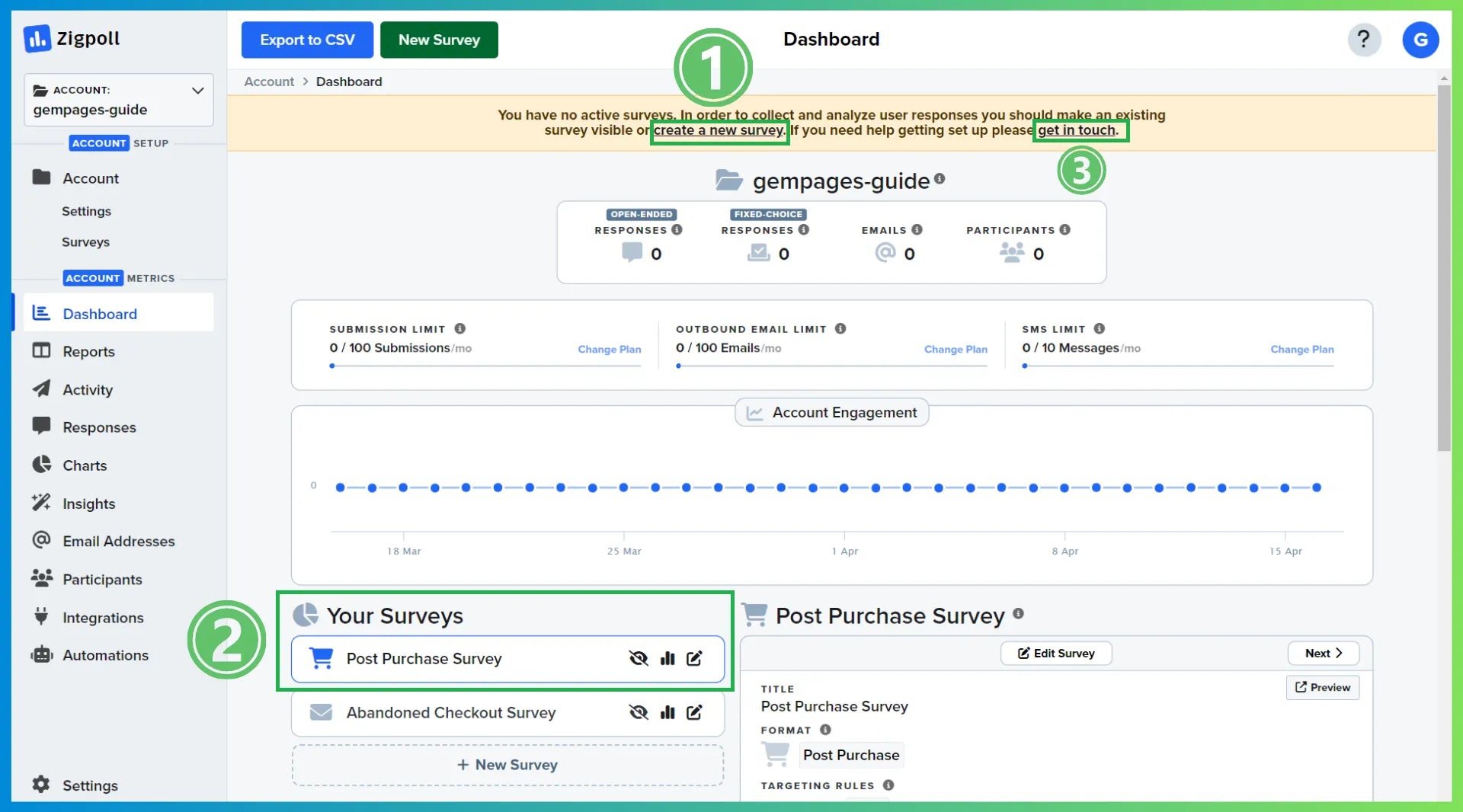Open Settings under Account setup
The image size is (1463, 812).
pos(86,211)
